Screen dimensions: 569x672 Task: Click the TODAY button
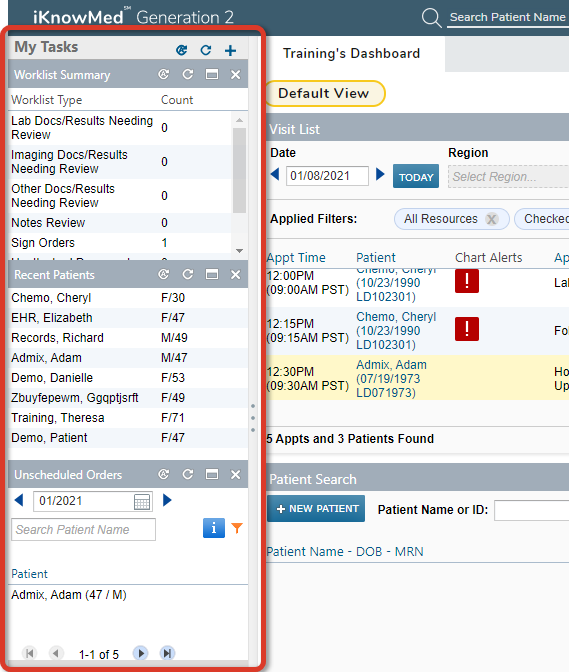point(416,176)
